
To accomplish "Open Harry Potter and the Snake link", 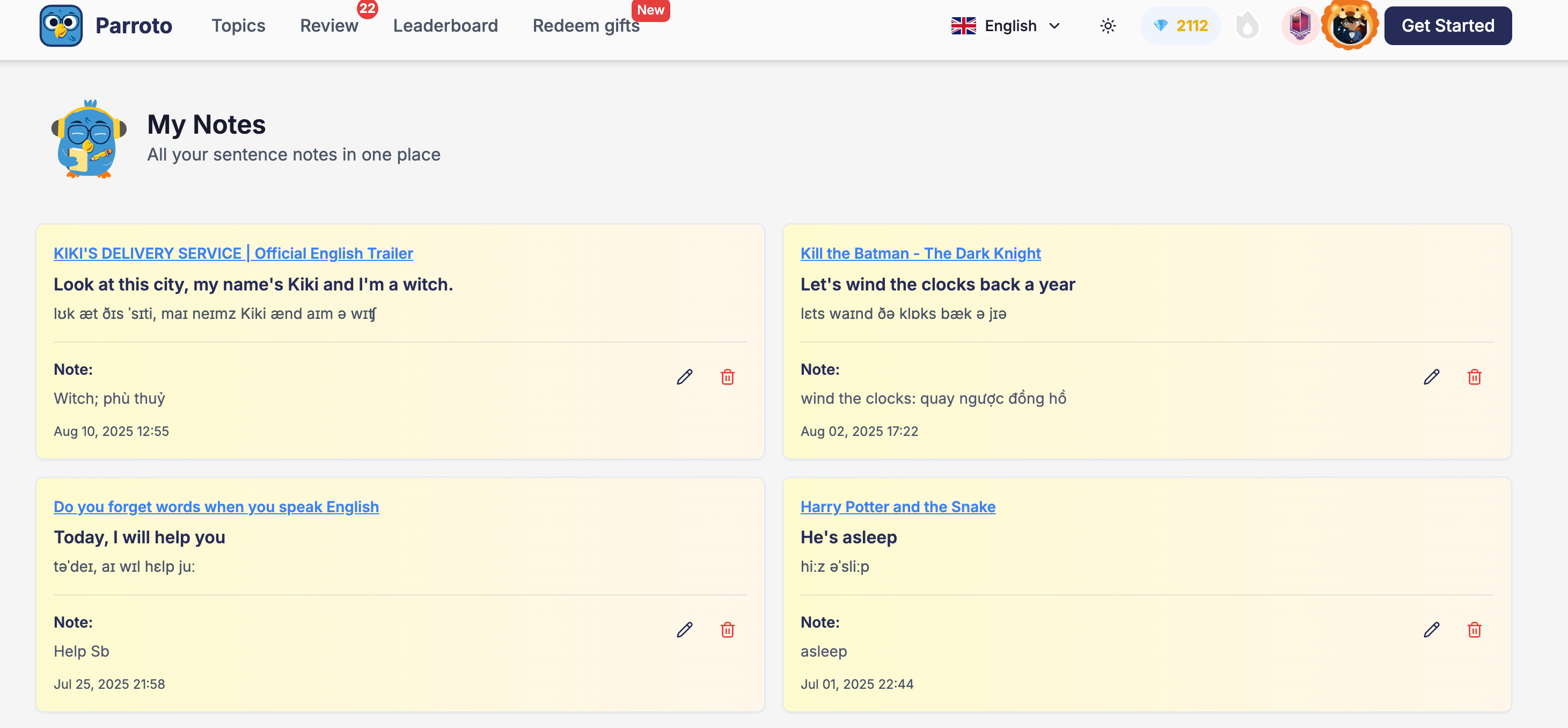I will pos(898,507).
